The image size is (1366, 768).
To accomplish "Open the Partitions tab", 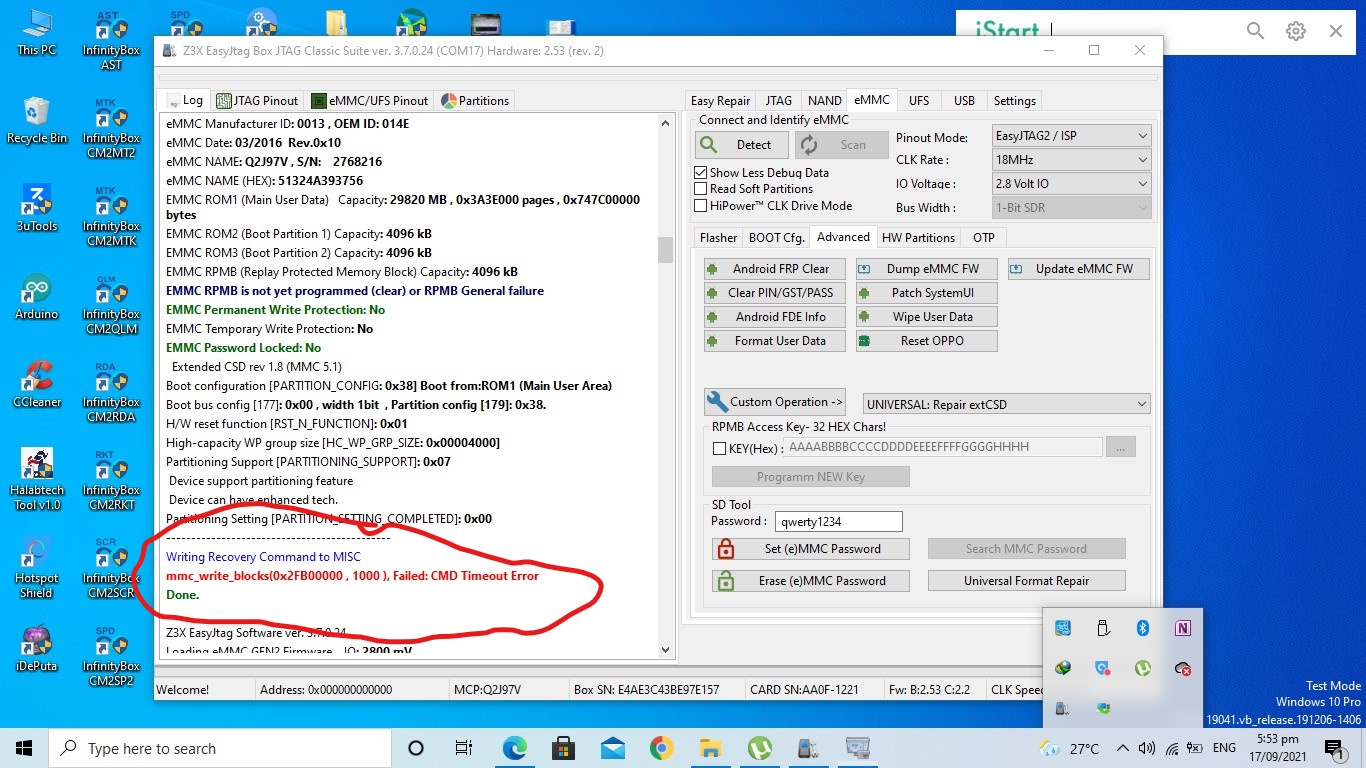I will click(476, 101).
